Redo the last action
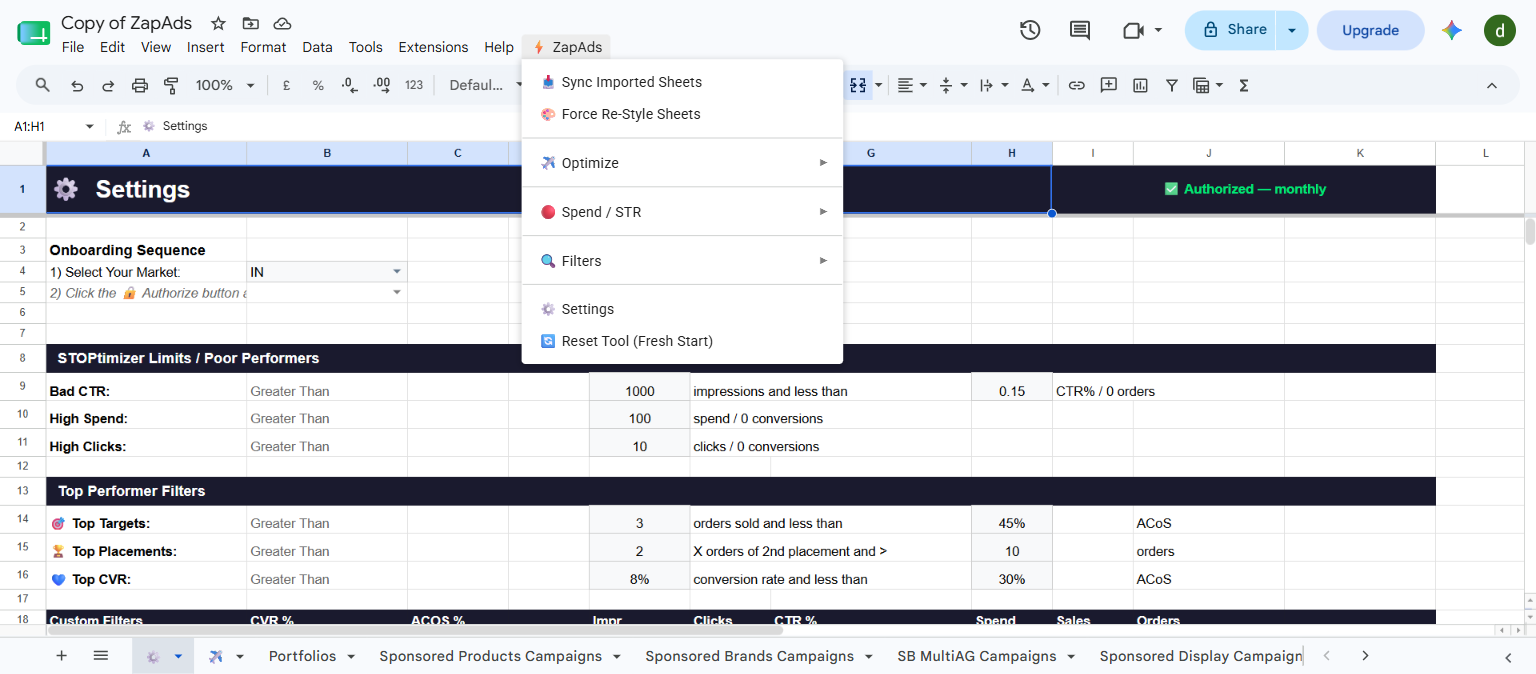 108,85
